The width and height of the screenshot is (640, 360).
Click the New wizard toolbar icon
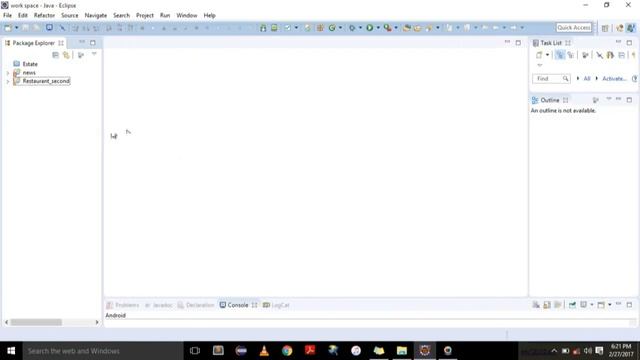click(8, 28)
